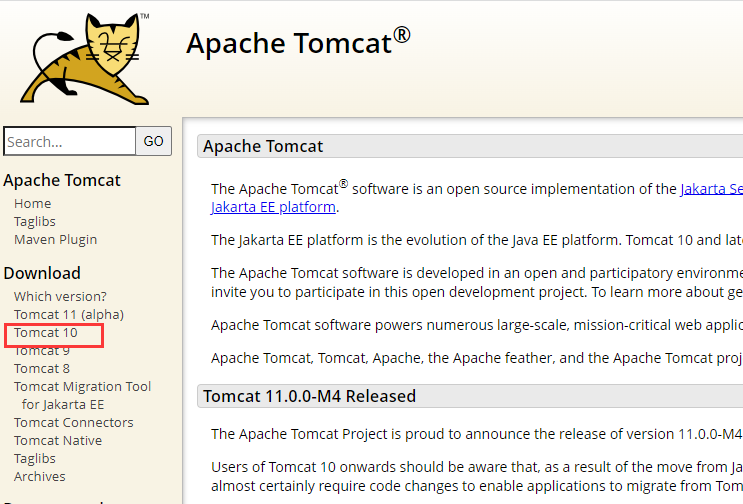Screen dimensions: 743x504
Task: Click the Apache Tomcat sidebar heading
Action: [x=62, y=180]
